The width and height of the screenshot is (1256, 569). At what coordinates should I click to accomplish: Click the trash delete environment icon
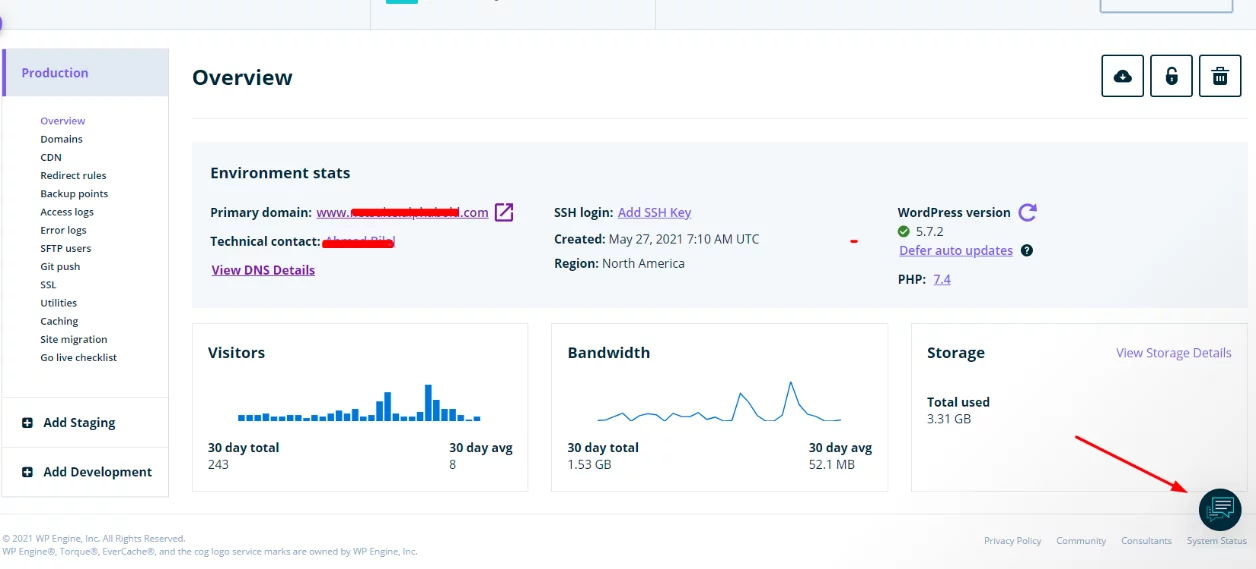tap(1220, 76)
